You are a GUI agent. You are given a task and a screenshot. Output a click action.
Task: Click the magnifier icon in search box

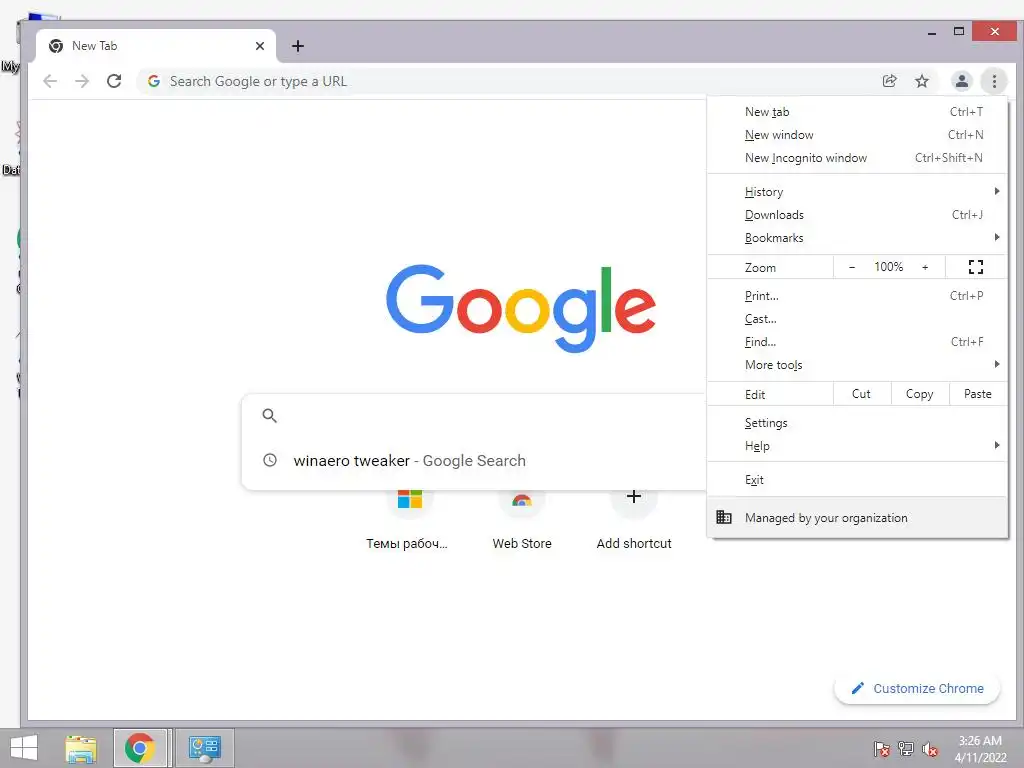(270, 415)
